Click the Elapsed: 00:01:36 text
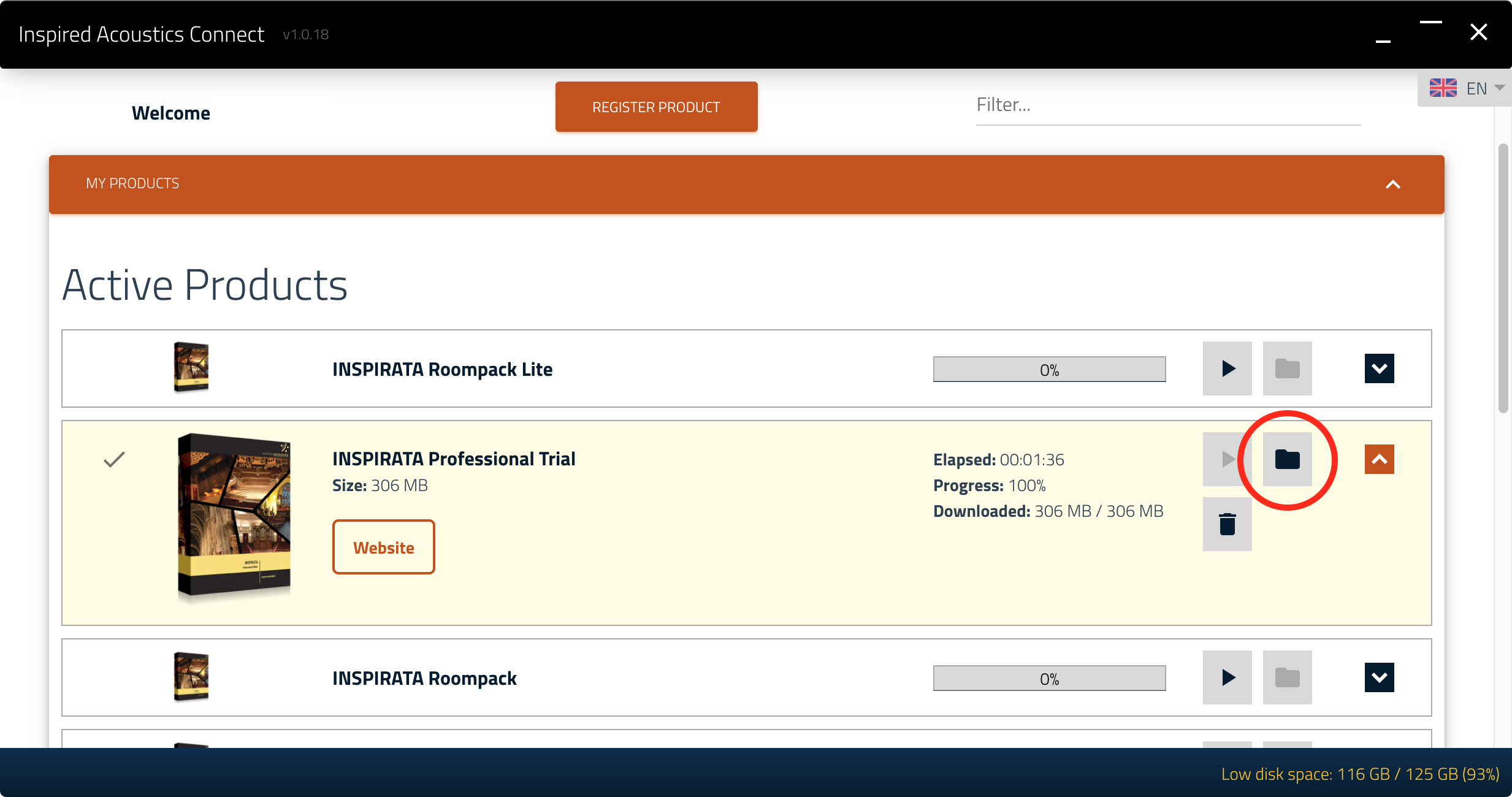Image resolution: width=1512 pixels, height=797 pixels. coord(999,459)
